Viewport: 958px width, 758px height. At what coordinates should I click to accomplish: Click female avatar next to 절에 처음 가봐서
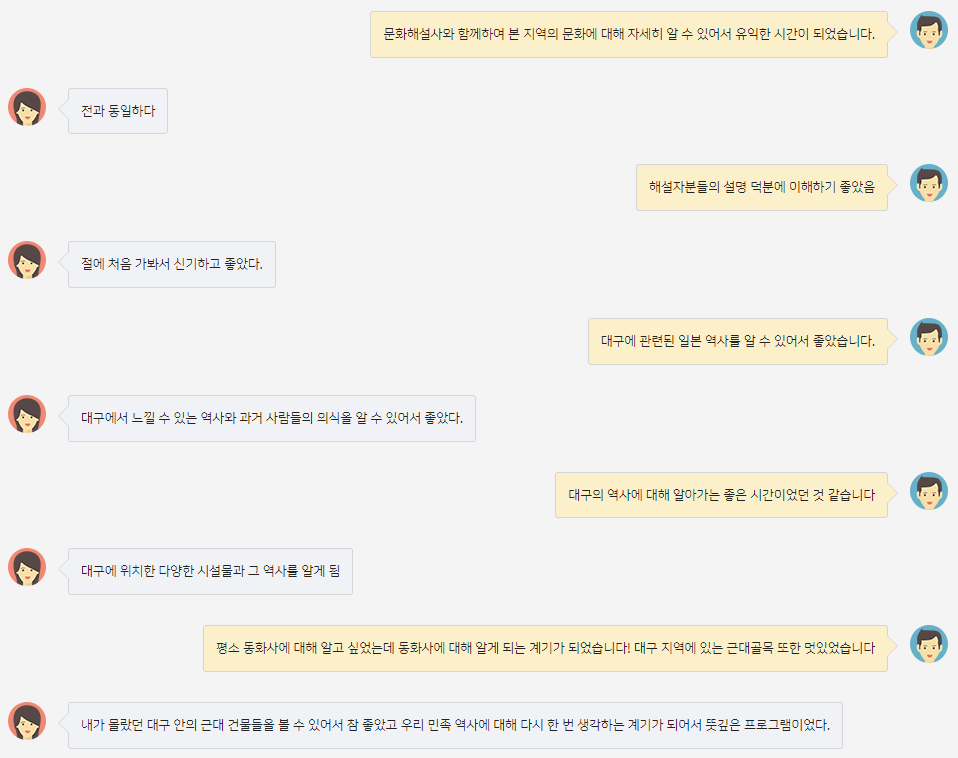coord(27,260)
